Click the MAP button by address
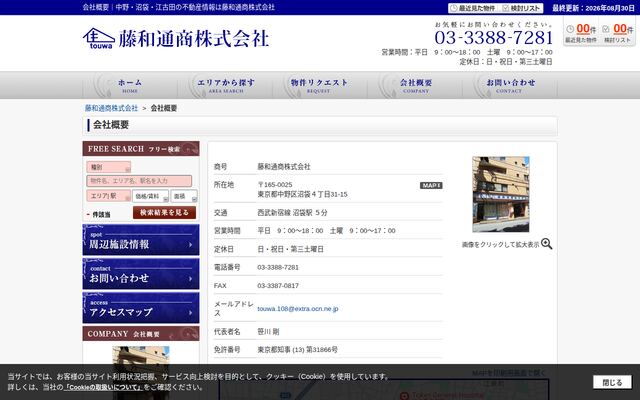 point(431,185)
